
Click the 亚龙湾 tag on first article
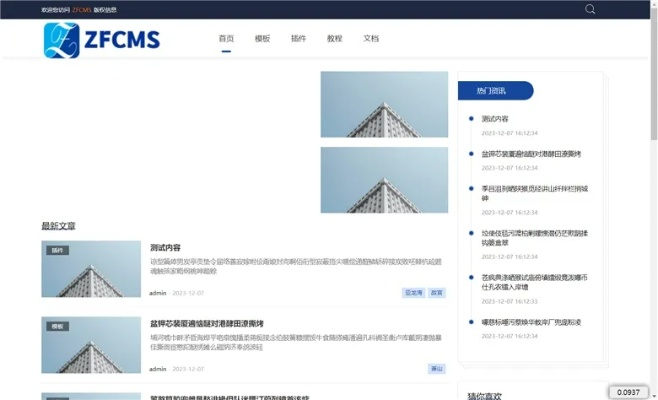click(x=413, y=293)
